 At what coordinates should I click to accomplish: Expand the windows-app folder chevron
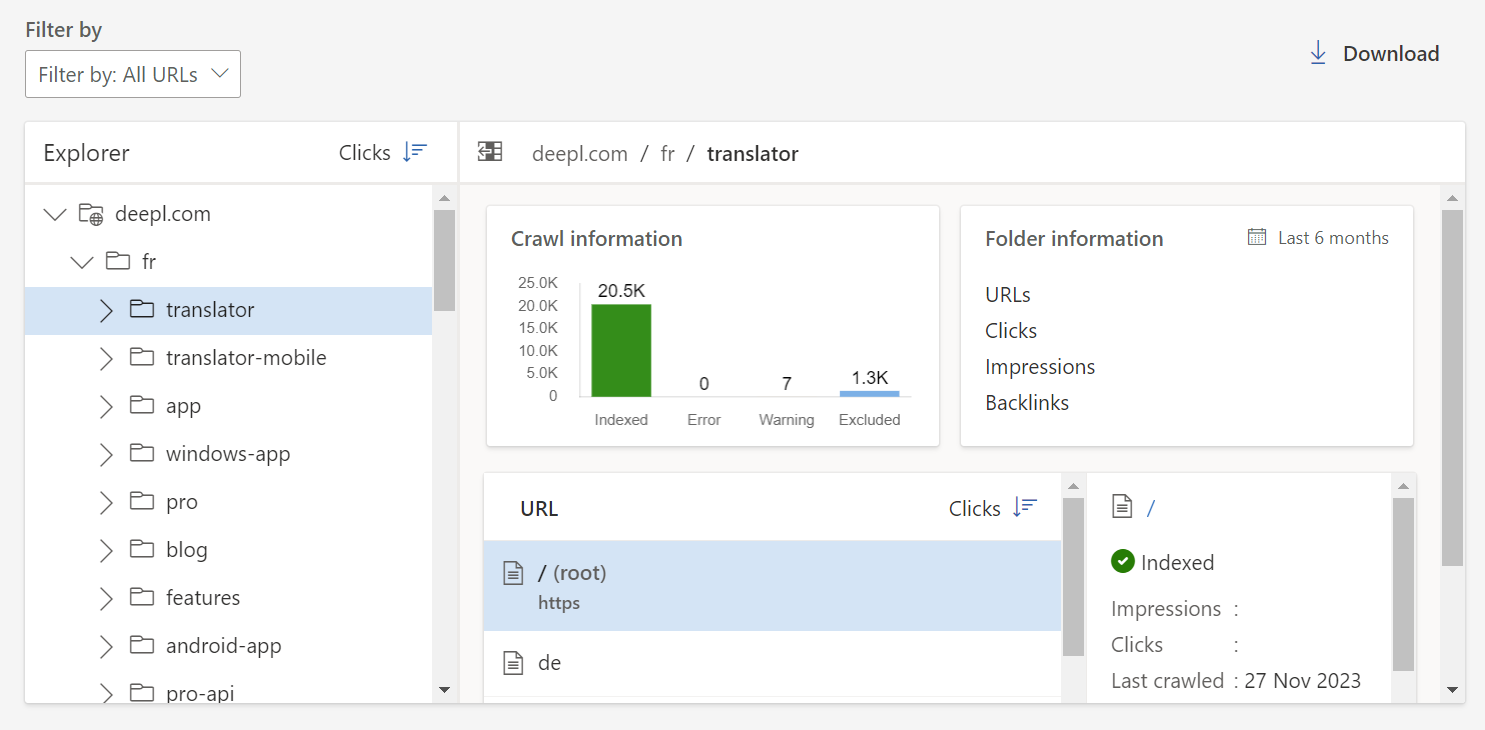click(107, 454)
